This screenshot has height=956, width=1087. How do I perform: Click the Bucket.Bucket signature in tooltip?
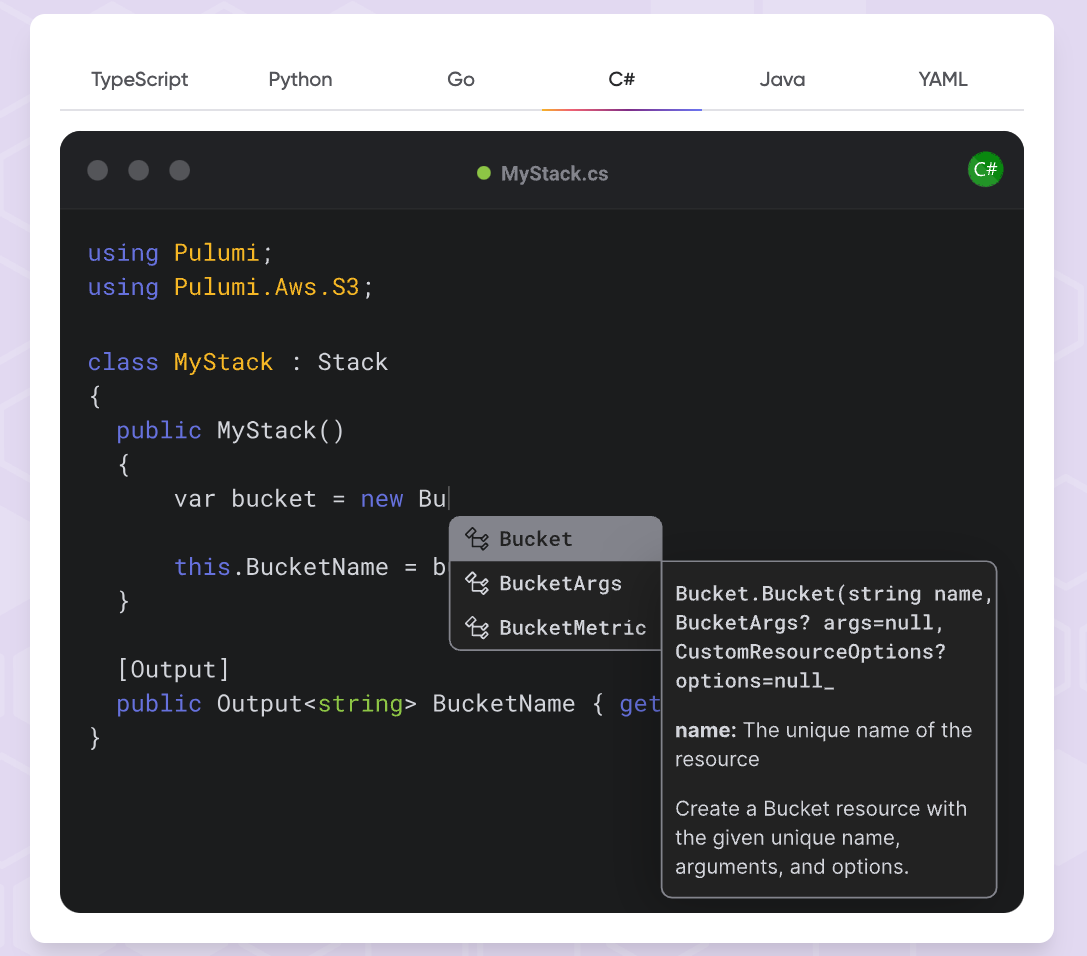click(834, 637)
